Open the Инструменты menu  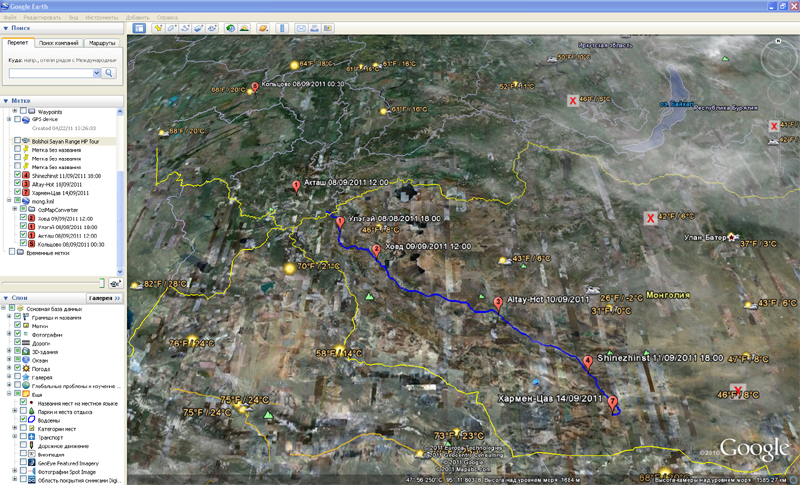point(102,17)
